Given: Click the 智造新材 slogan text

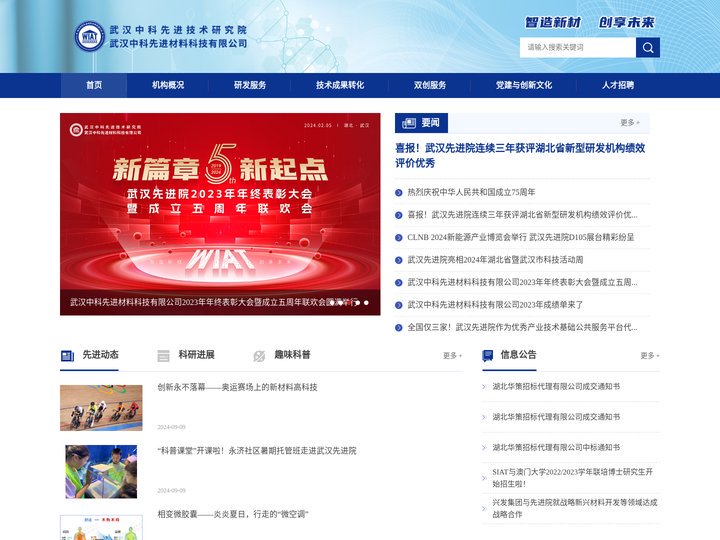Looking at the screenshot, I should point(553,22).
